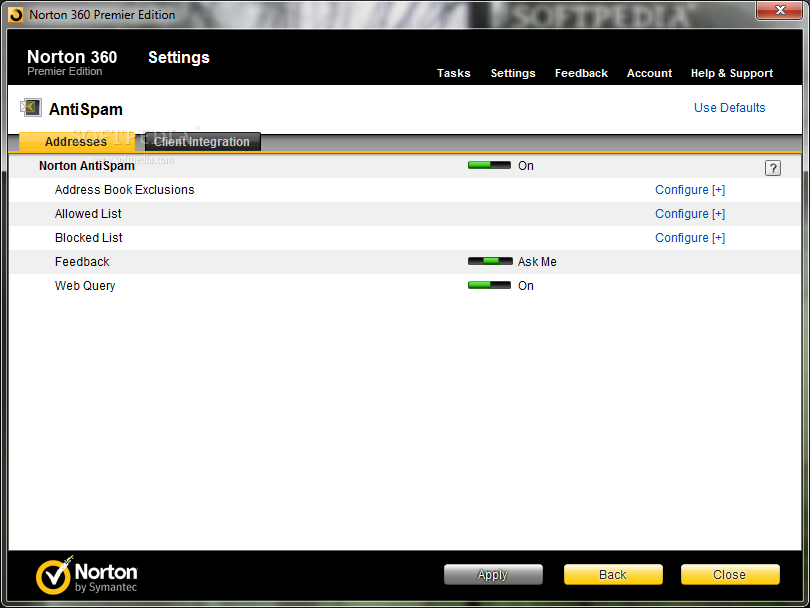Expand Configure for Address Book Exclusions
The image size is (810, 608).
coord(690,190)
